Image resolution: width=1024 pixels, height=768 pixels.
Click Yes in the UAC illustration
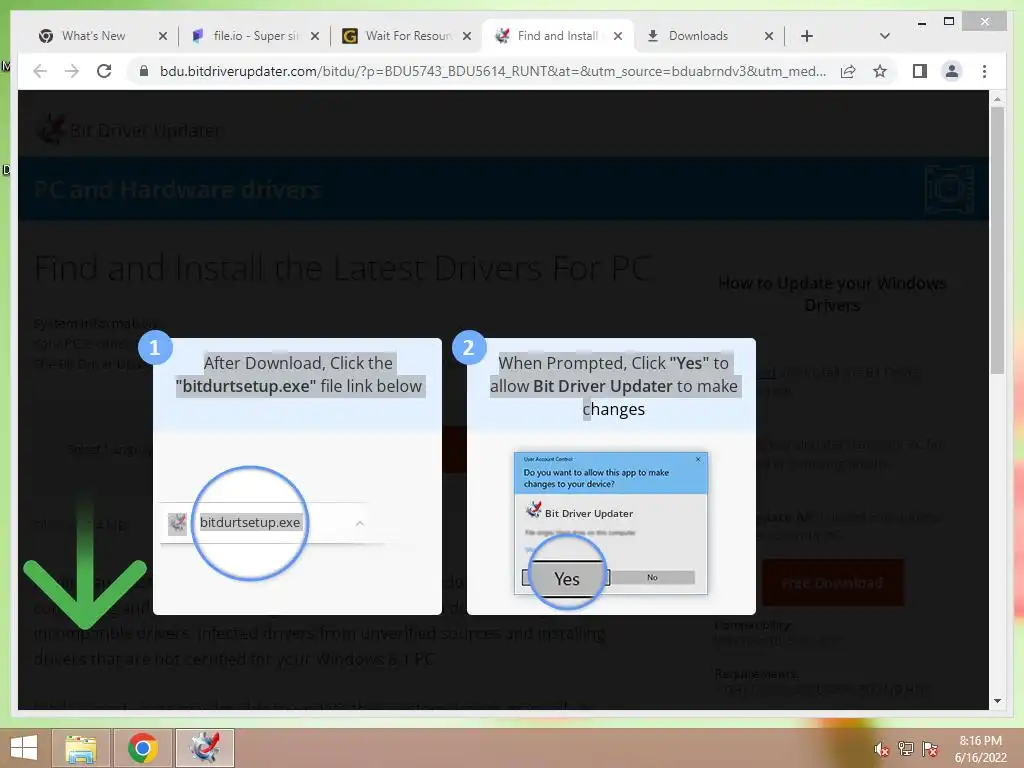(x=566, y=579)
